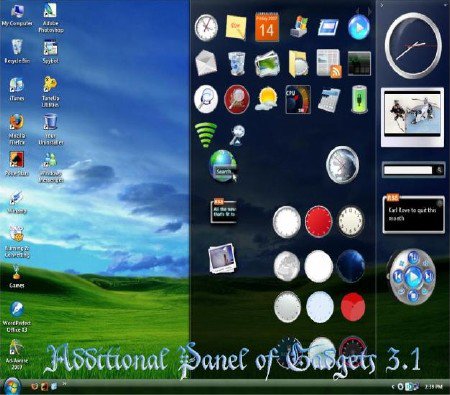Open the Your Uninstaller desktop shortcut
Screen dimensions: 450x395
pos(50,130)
